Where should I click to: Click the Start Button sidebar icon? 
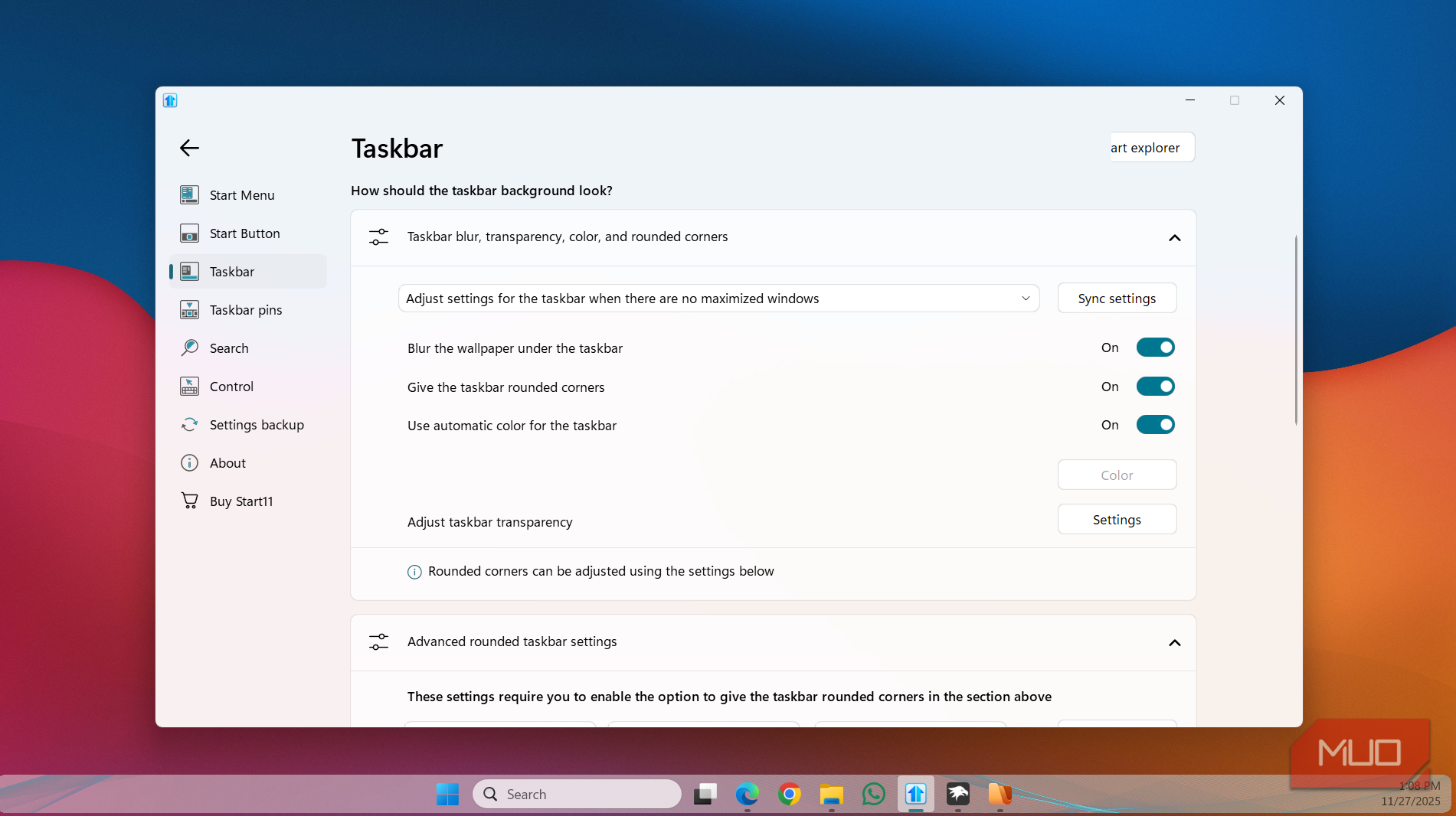pyautogui.click(x=189, y=233)
